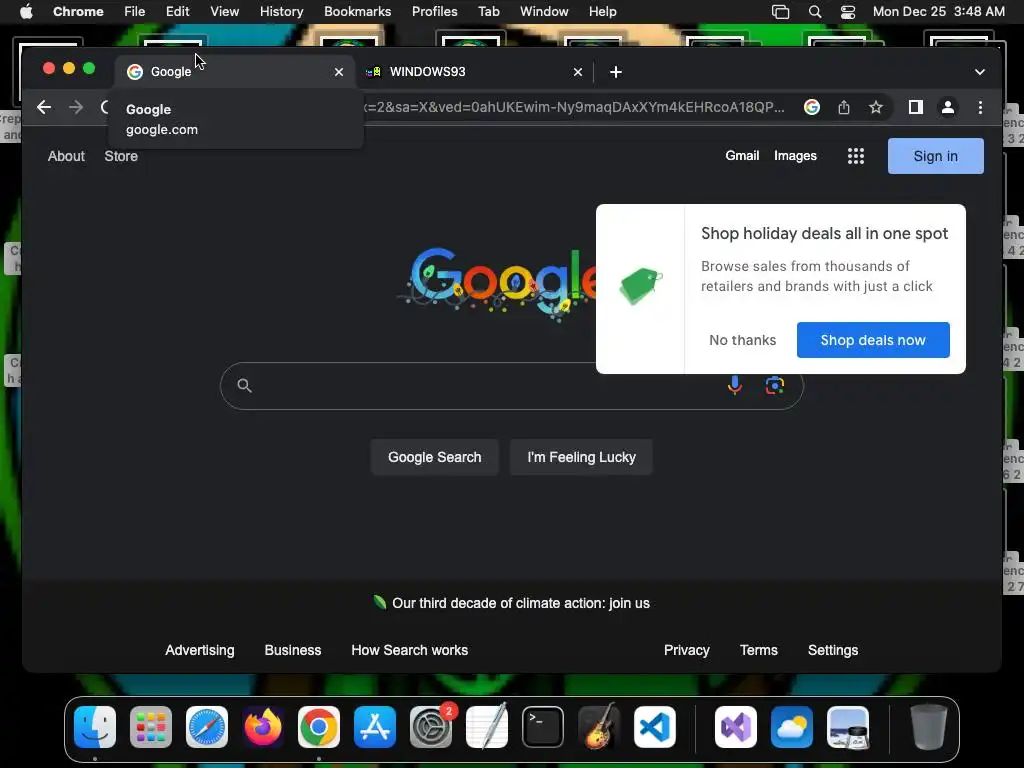Viewport: 1024px width, 768px height.
Task: Click I'm Feeling Lucky
Action: coord(581,457)
